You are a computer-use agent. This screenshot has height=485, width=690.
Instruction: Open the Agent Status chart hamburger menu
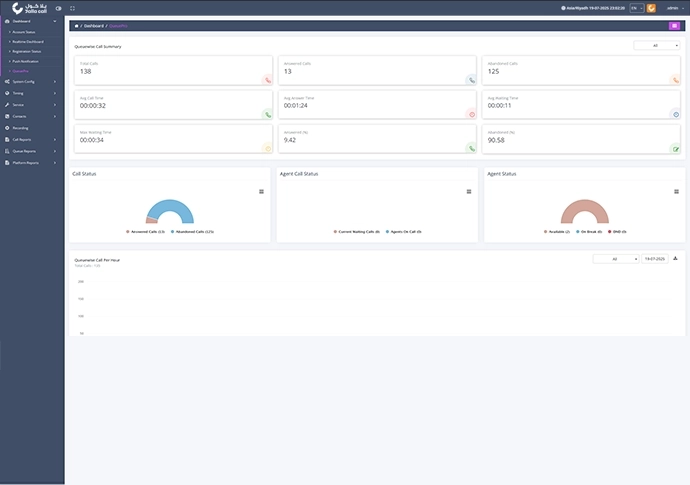click(x=674, y=191)
